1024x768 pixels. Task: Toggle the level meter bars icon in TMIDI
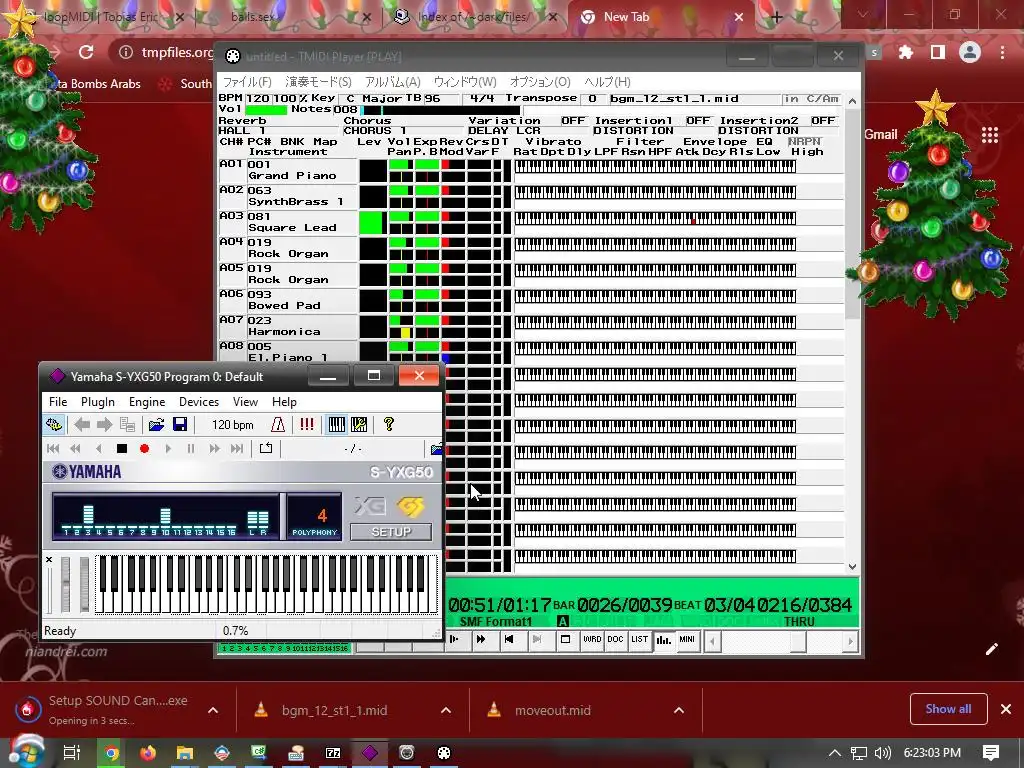click(x=664, y=639)
